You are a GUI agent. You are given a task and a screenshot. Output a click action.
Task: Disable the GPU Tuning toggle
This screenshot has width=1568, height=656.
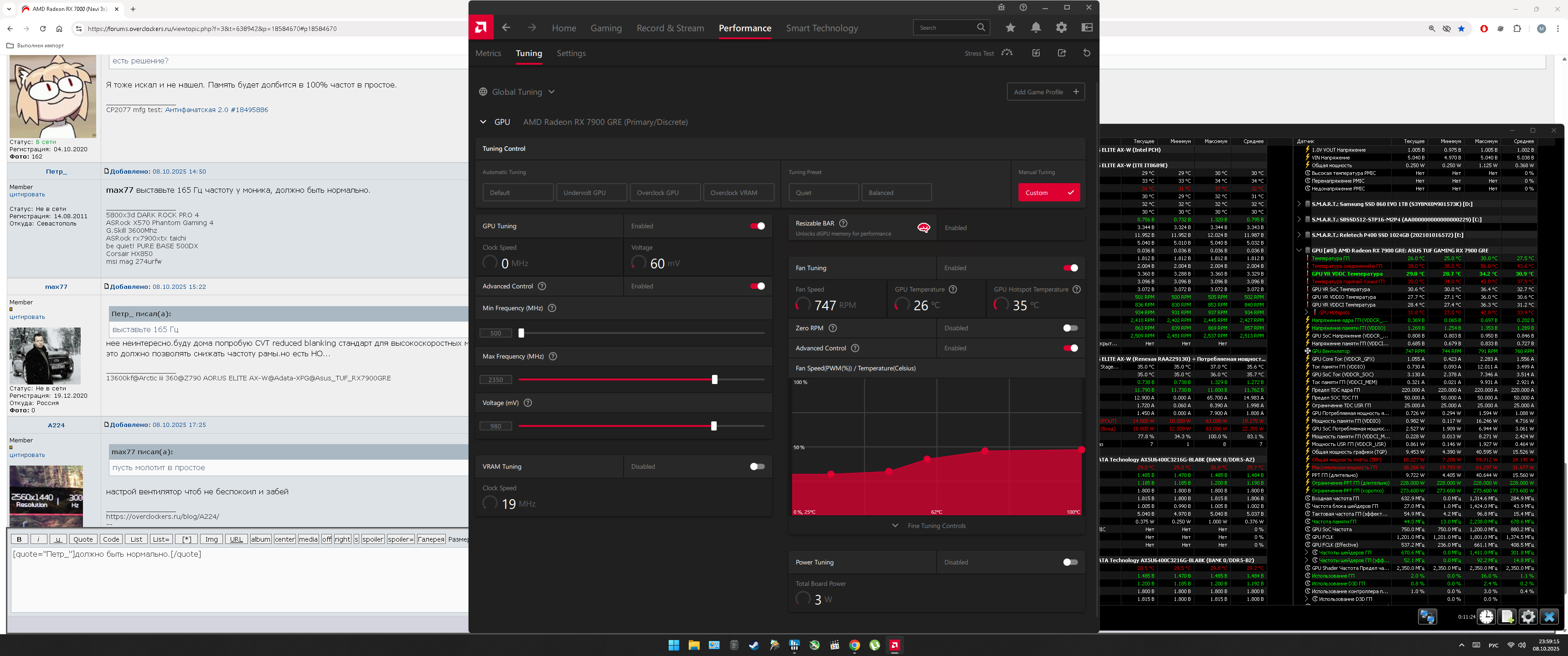click(757, 226)
